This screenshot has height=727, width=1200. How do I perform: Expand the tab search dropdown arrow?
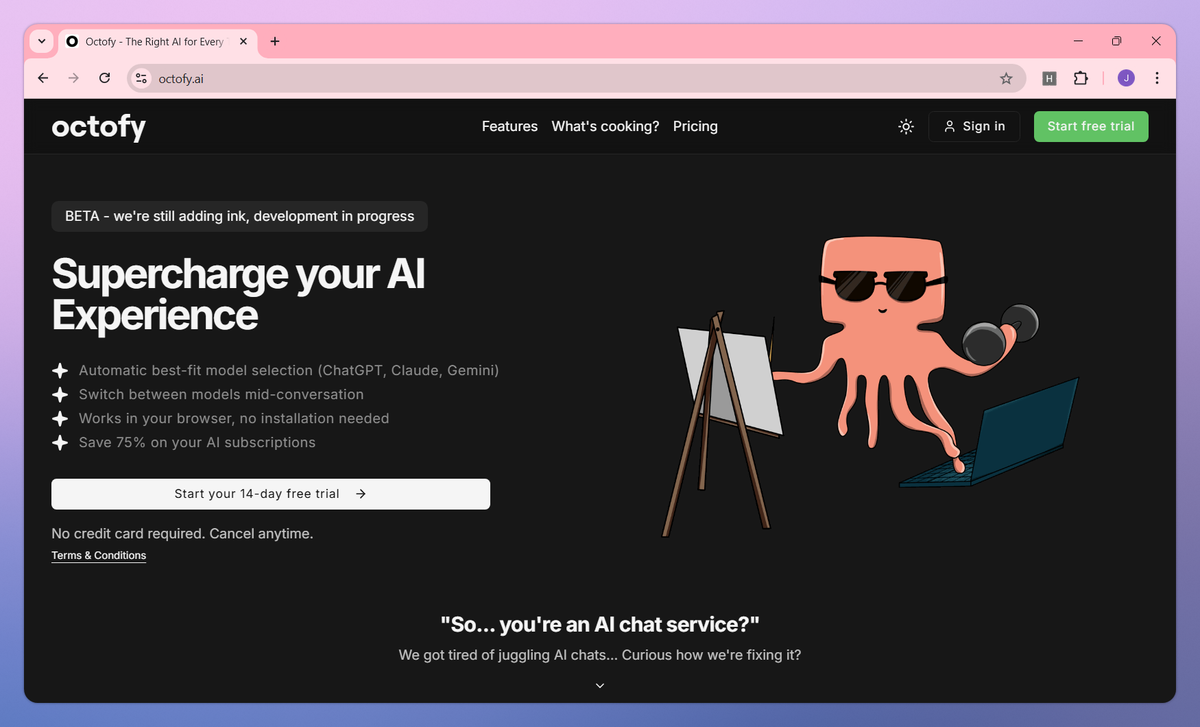point(41,41)
